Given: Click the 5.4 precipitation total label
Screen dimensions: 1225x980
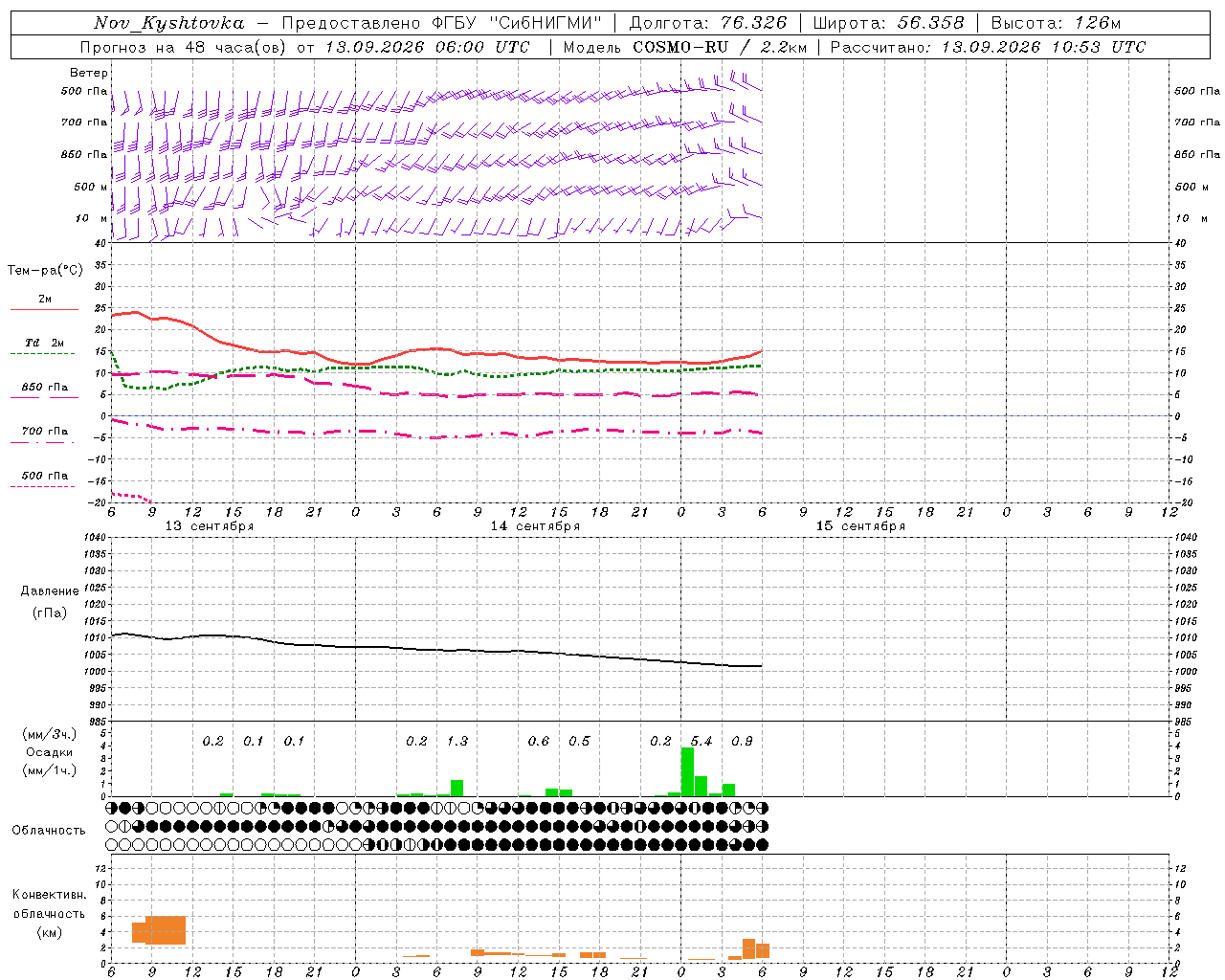Looking at the screenshot, I should point(701,741).
